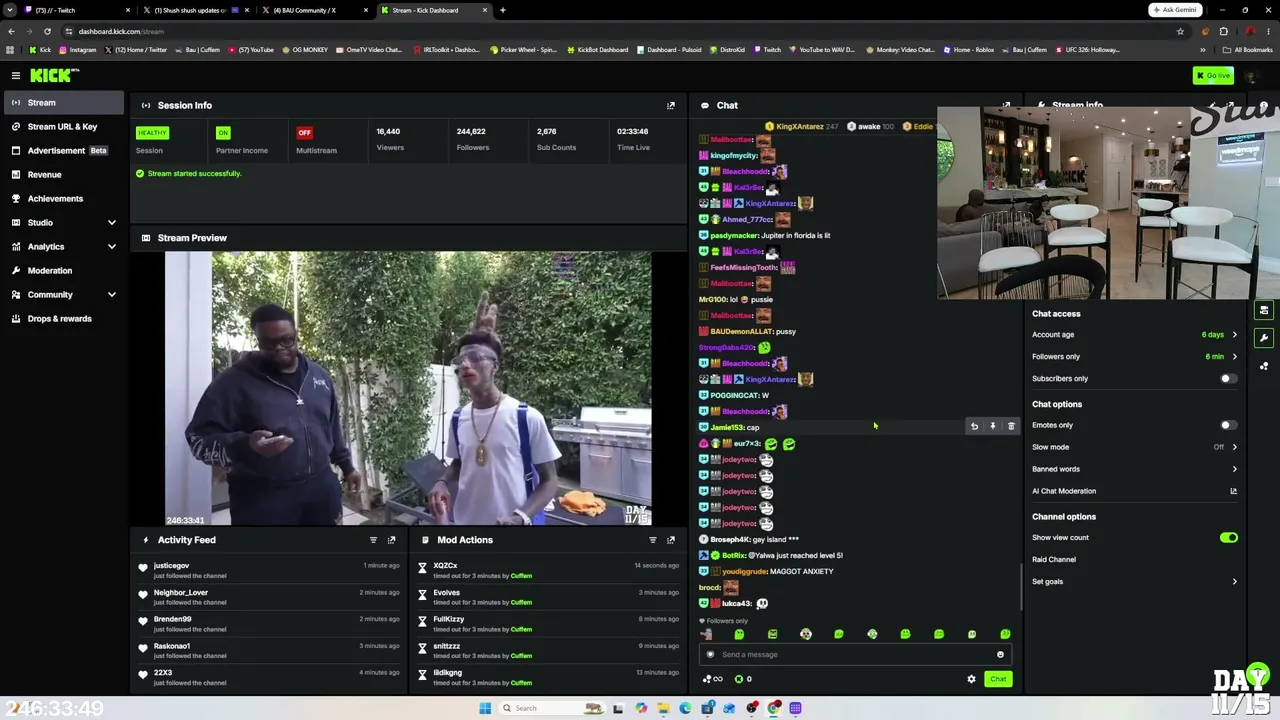Open the Kick hamburger menu
Viewport: 1280px width, 720px height.
[x=16, y=76]
